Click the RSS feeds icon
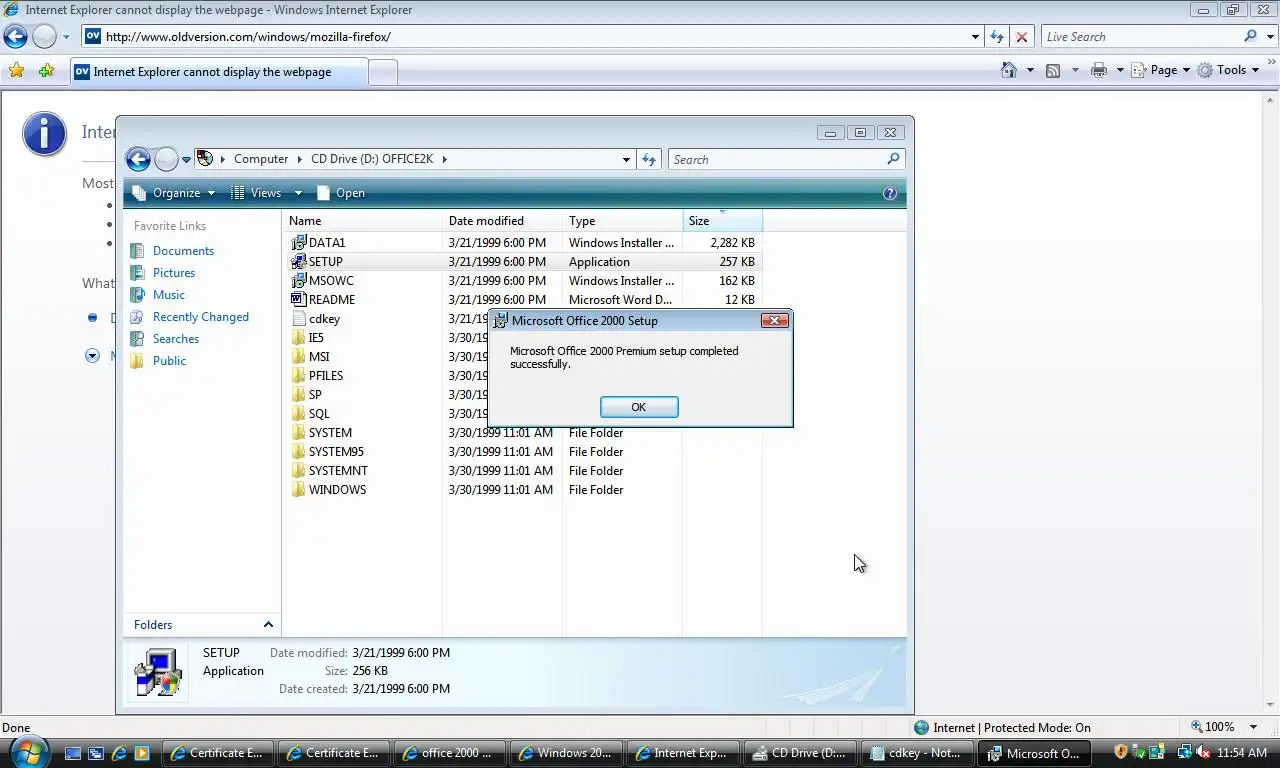This screenshot has height=768, width=1280. [1053, 70]
